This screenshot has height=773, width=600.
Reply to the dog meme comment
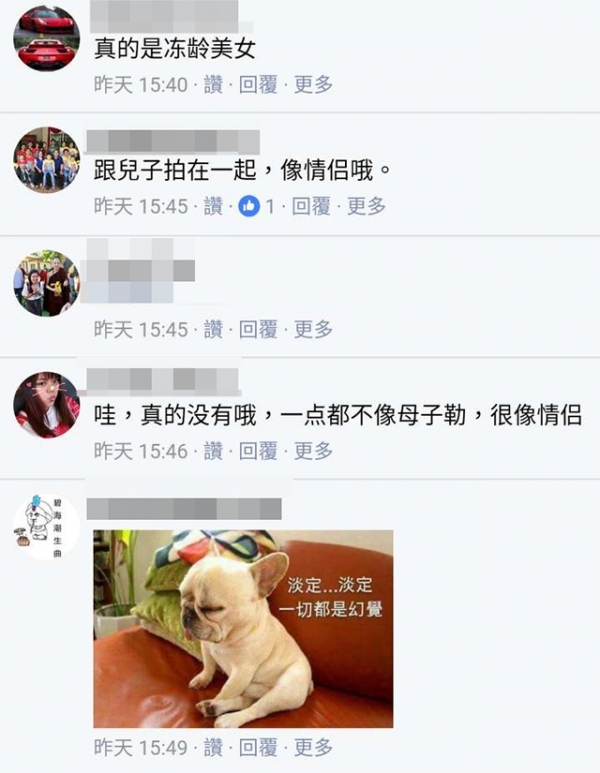(258, 747)
